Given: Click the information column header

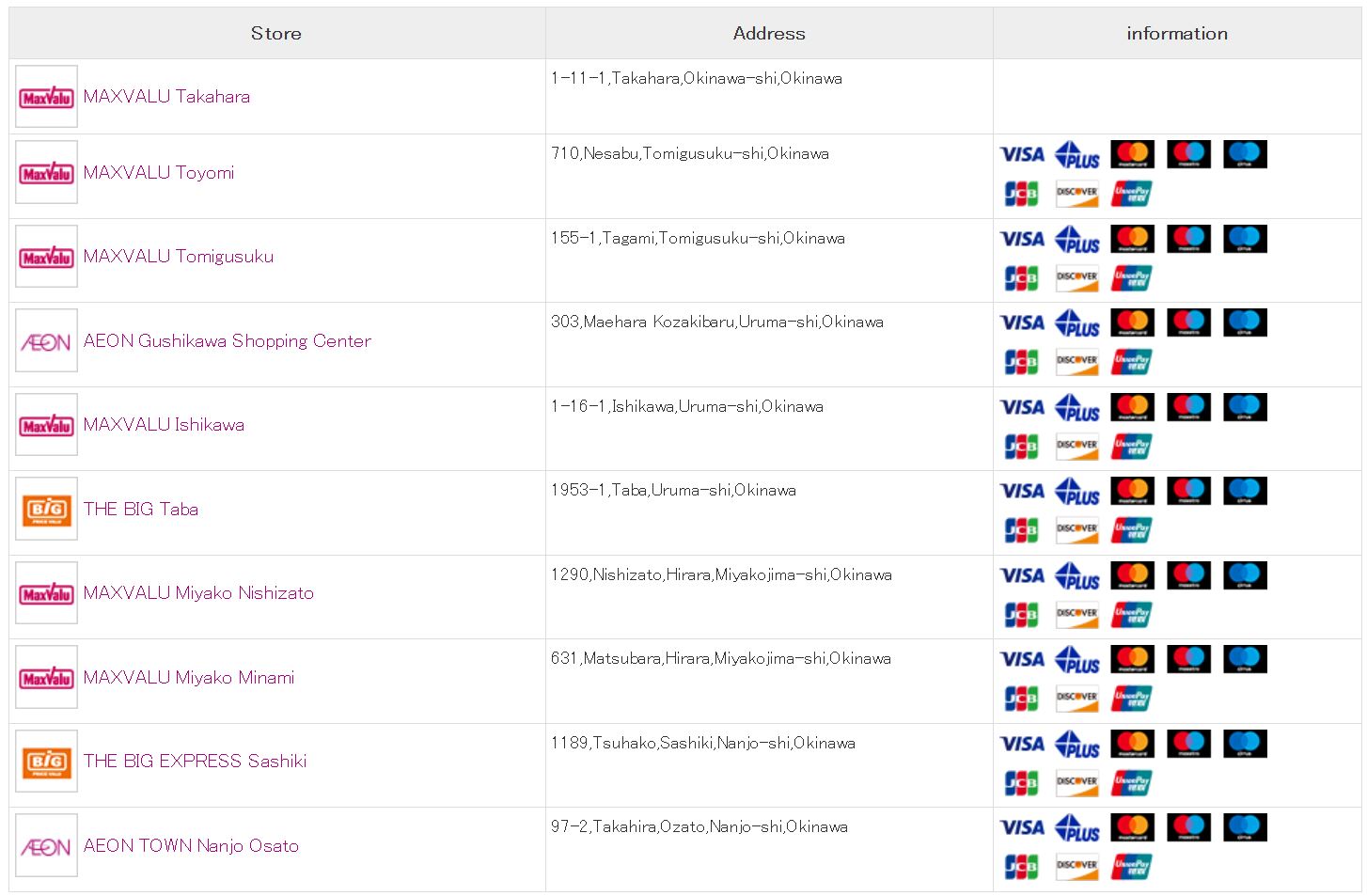Looking at the screenshot, I should [1177, 33].
